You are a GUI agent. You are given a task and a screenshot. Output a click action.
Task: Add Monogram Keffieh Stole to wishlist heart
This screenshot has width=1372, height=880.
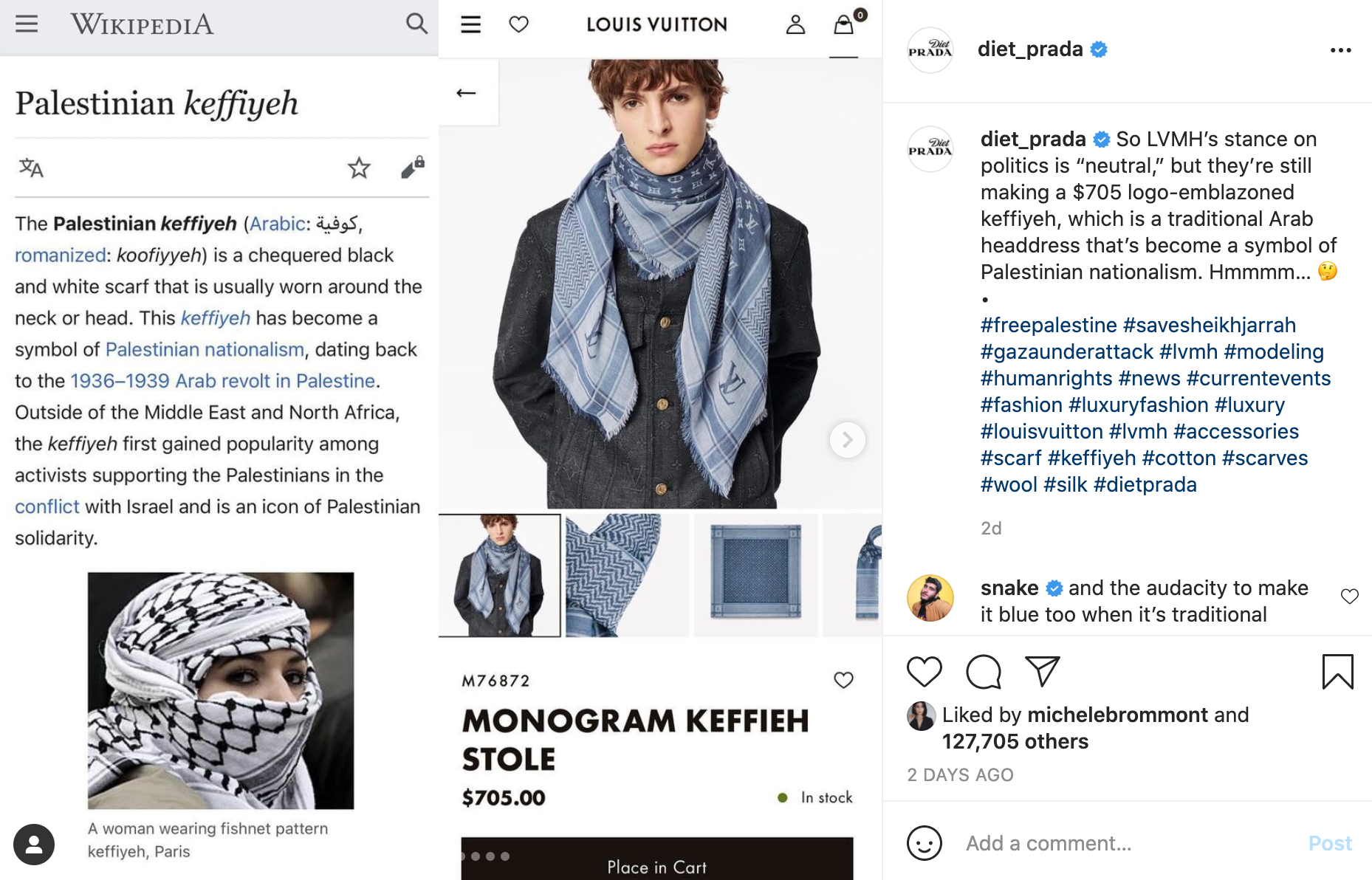click(x=843, y=679)
